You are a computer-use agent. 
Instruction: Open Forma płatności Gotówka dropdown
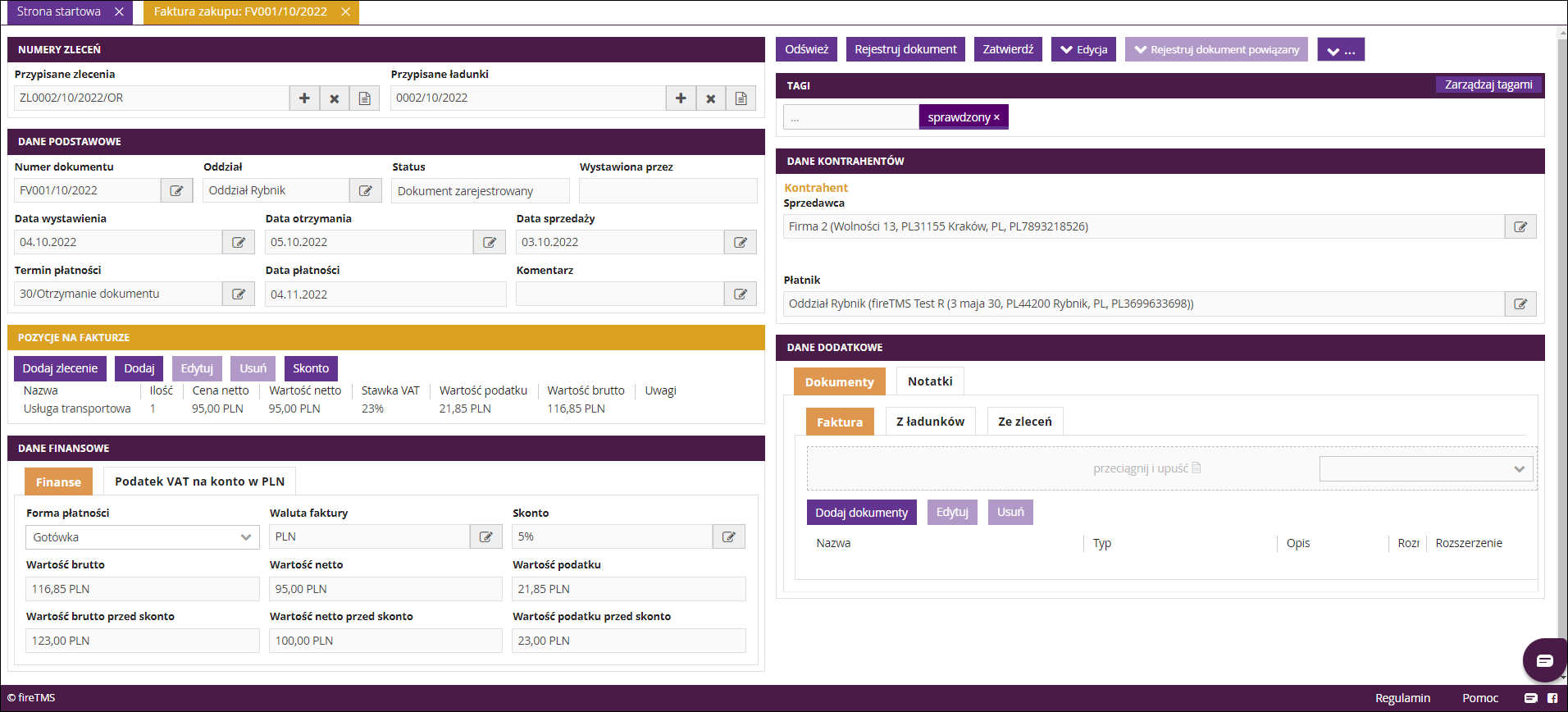(x=142, y=537)
